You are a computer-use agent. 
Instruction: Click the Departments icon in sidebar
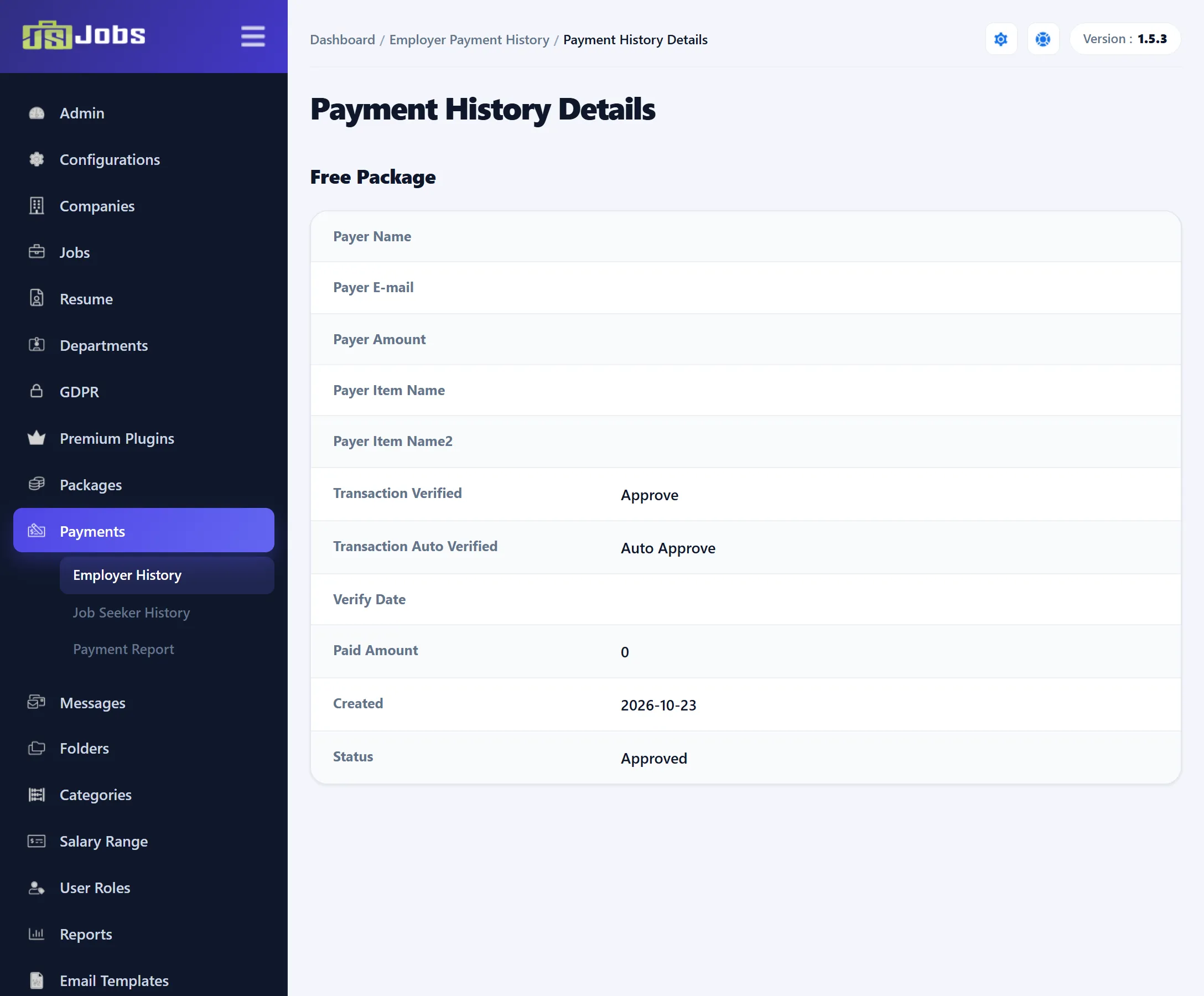(37, 345)
